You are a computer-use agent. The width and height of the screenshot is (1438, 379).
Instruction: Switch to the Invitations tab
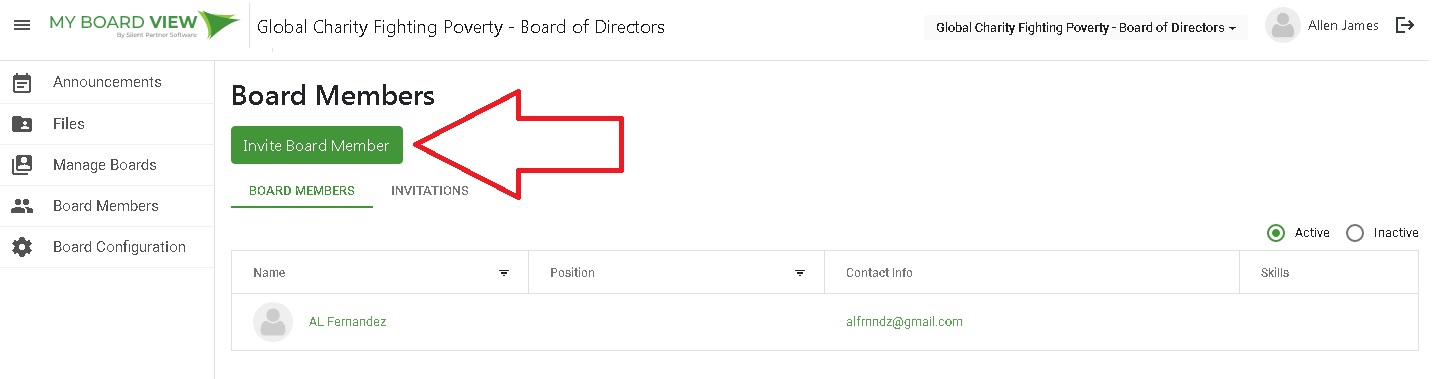coord(430,191)
